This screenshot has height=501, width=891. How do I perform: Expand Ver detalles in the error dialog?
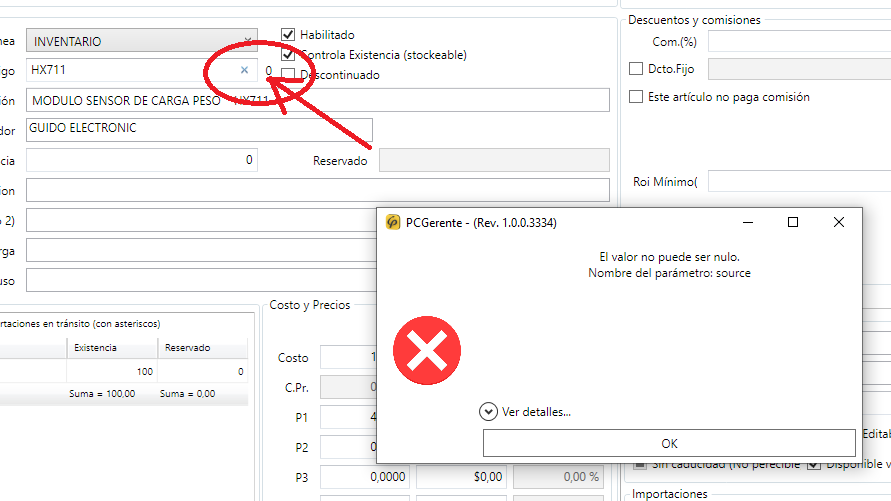pyautogui.click(x=489, y=411)
